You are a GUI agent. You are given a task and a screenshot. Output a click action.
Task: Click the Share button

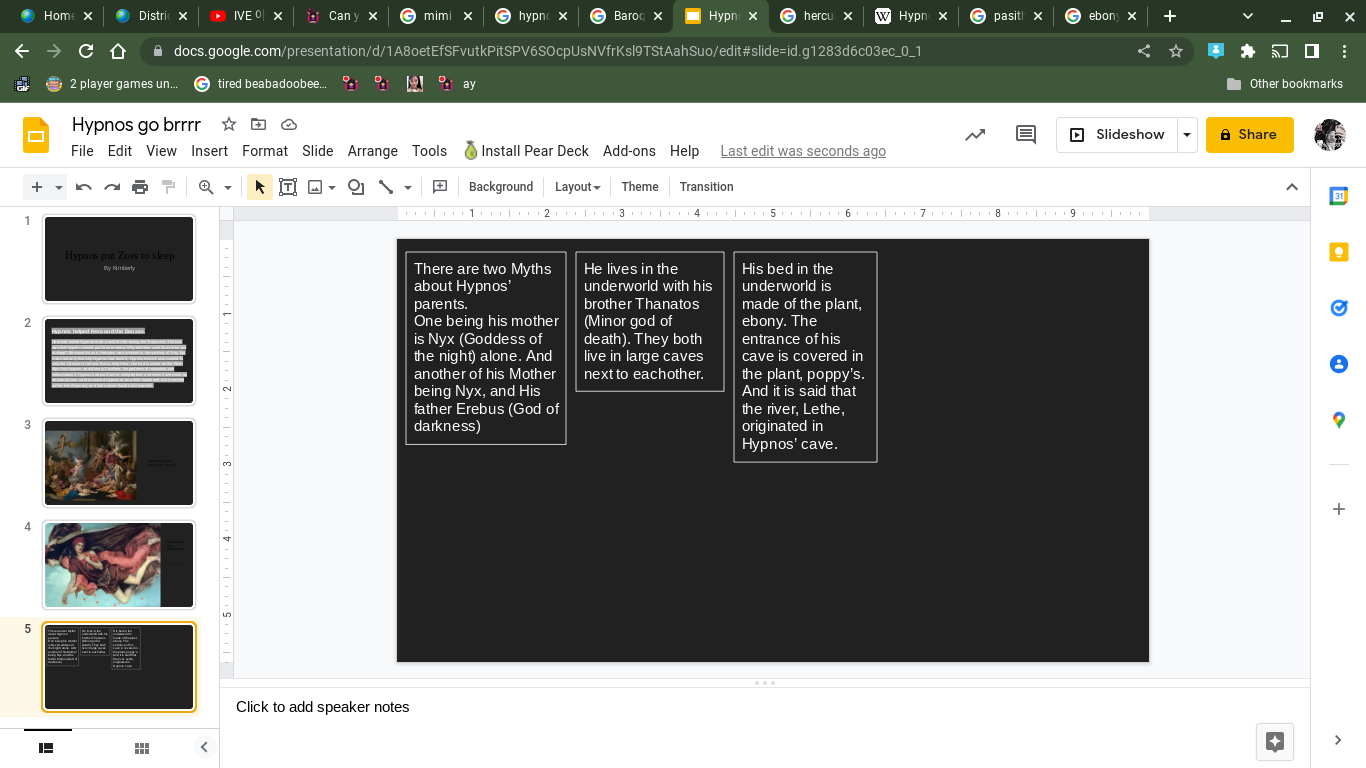tap(1249, 135)
